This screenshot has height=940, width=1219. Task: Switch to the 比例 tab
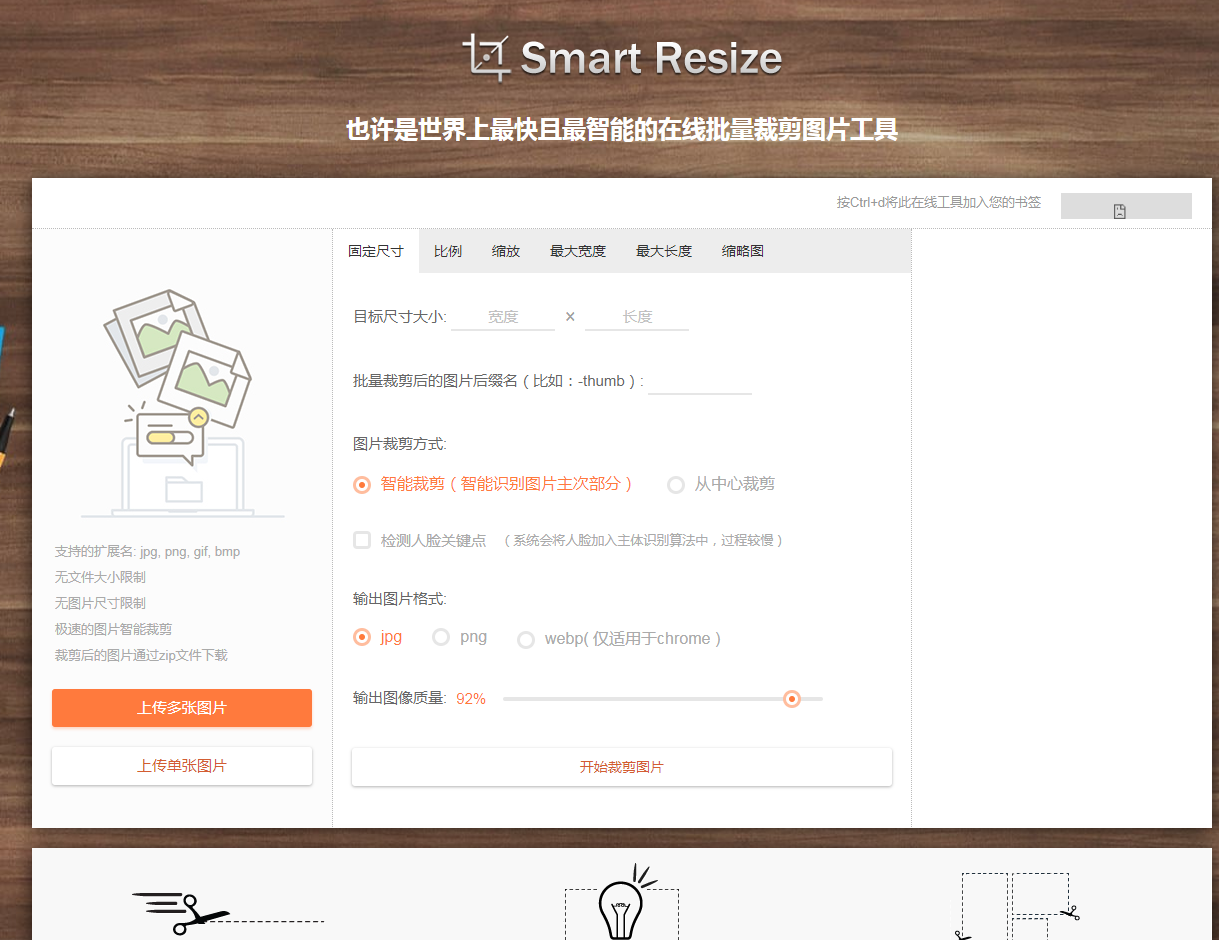(x=448, y=251)
